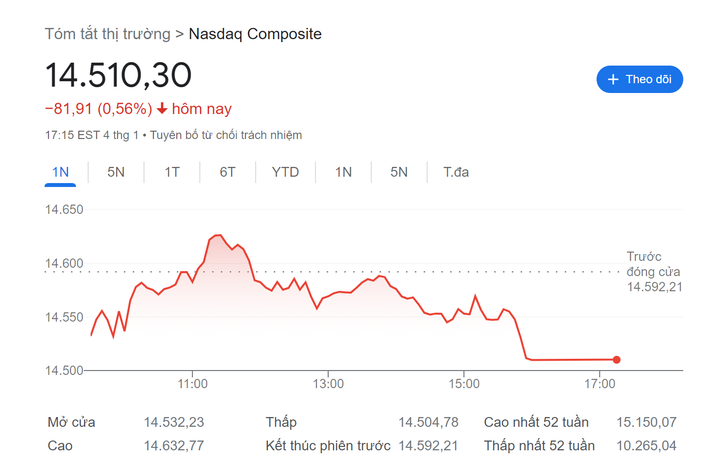Click the red endpoint dot on the chart
Image resolution: width=720 pixels, height=465 pixels.
coord(616,360)
